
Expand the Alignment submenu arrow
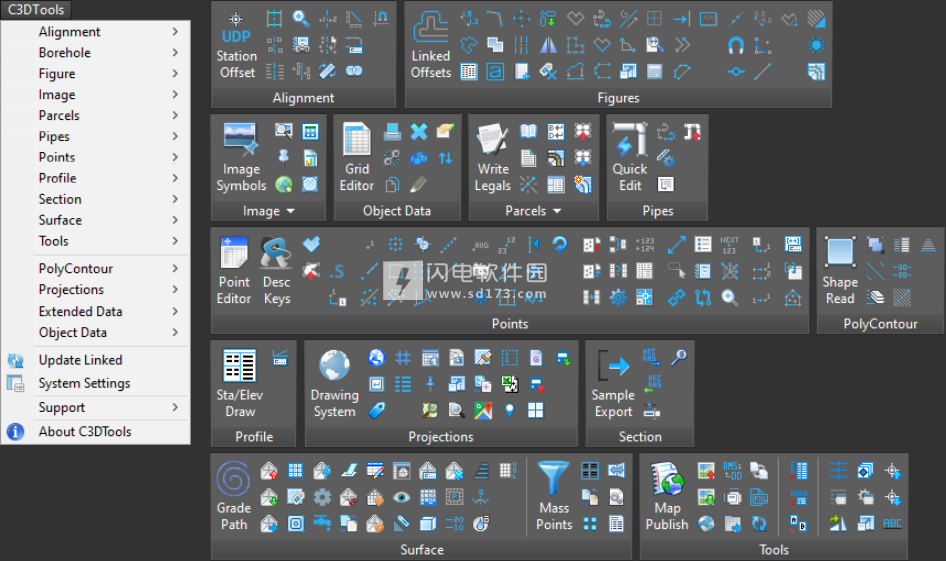[175, 31]
